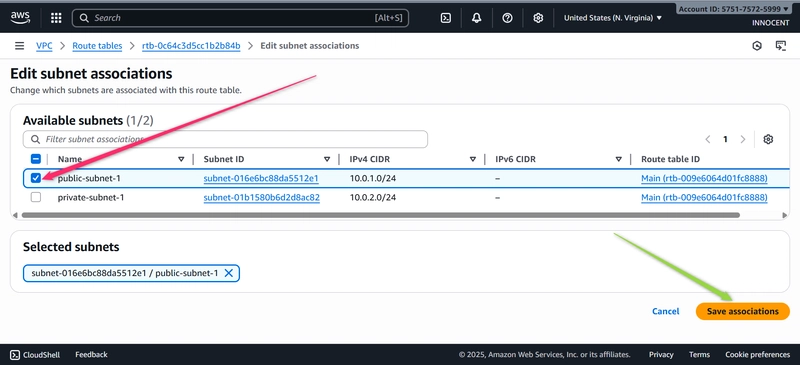Open Feedback in the footer
This screenshot has height=365, width=800.
click(91, 354)
